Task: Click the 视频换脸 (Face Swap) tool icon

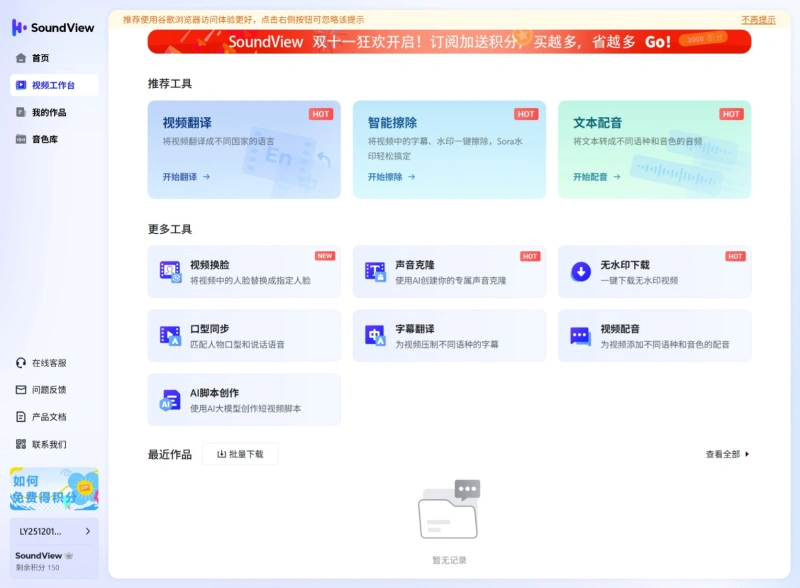Action: 172,270
